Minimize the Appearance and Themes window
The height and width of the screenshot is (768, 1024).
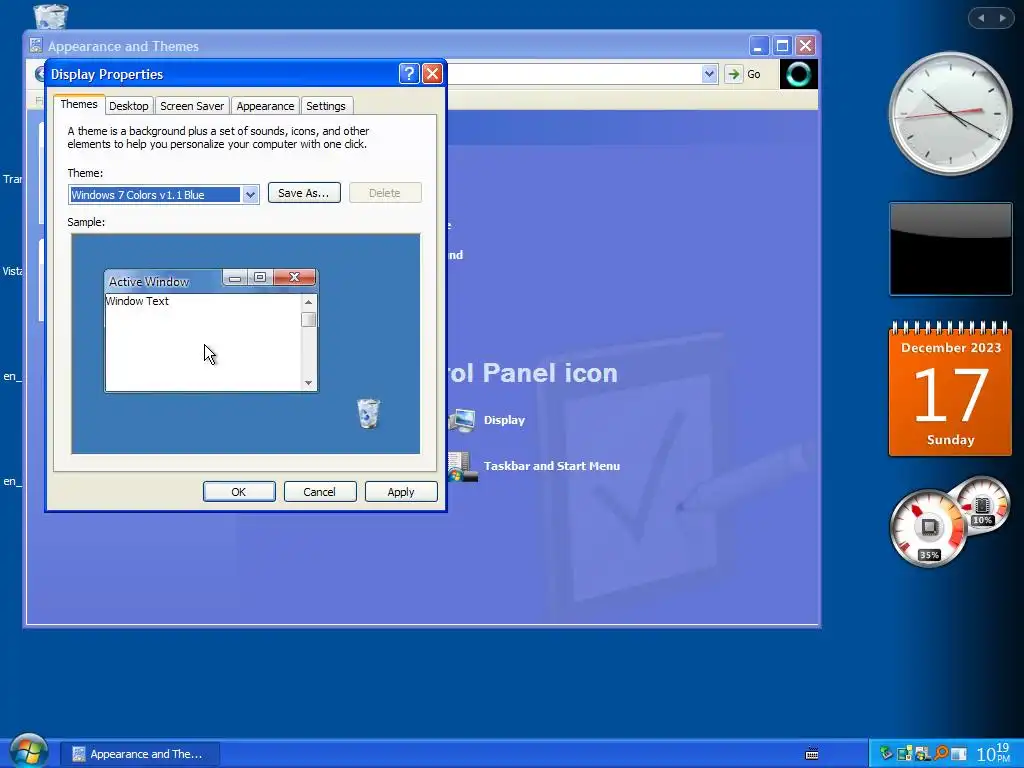click(x=758, y=46)
